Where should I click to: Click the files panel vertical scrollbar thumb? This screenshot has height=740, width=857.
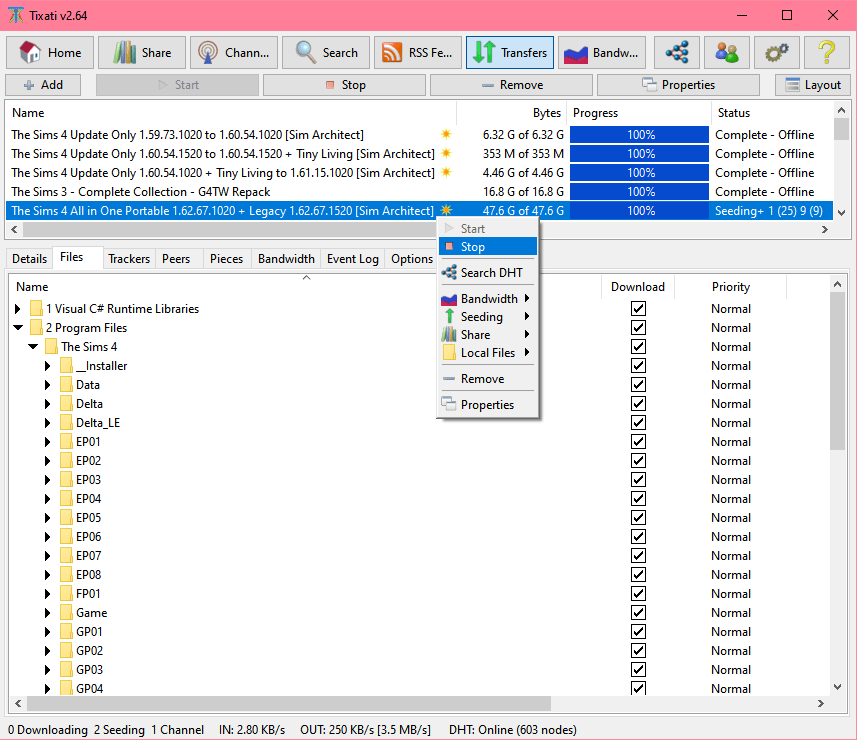point(837,371)
